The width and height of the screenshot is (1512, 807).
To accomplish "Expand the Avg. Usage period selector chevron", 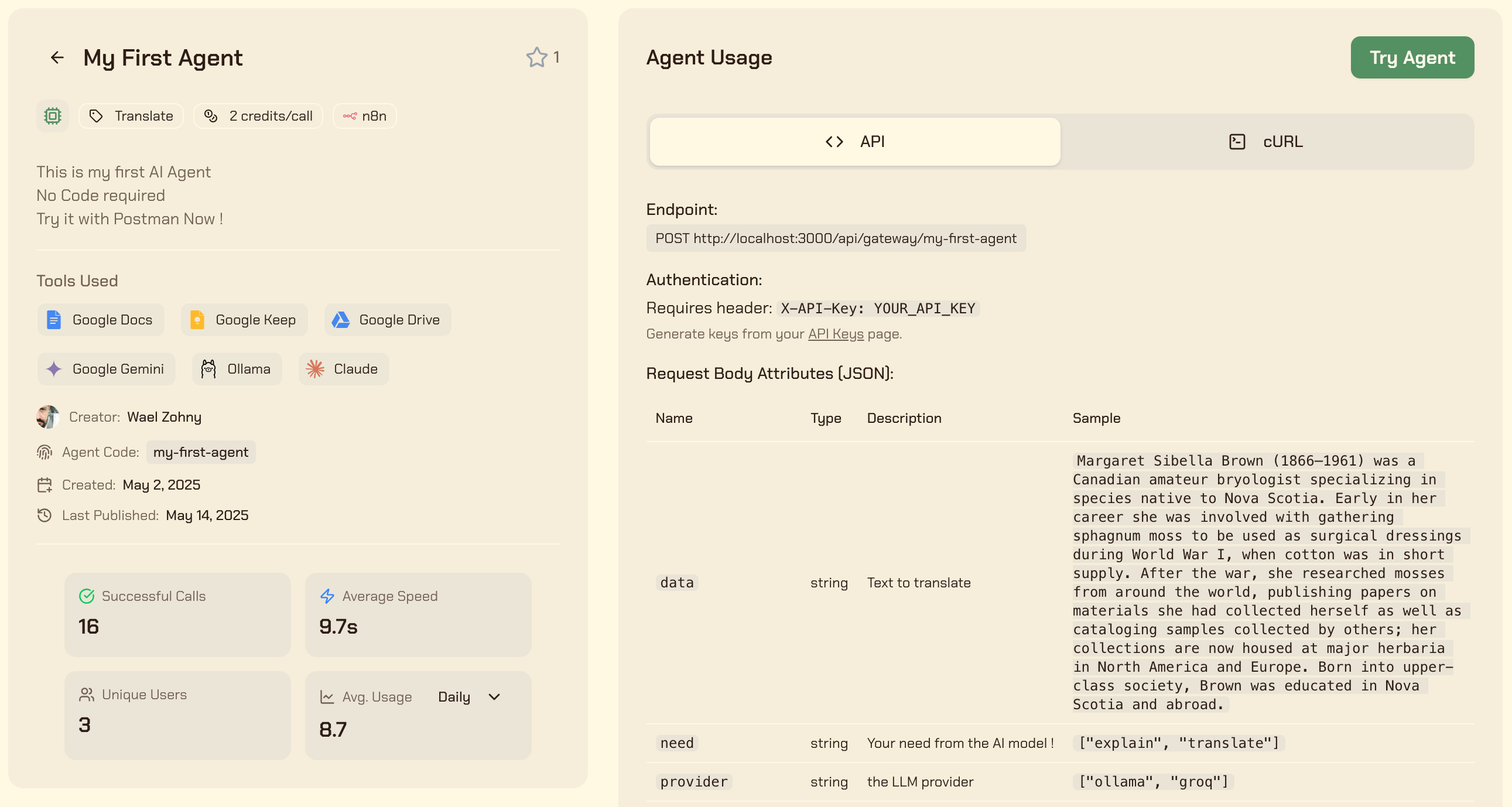I will (493, 697).
